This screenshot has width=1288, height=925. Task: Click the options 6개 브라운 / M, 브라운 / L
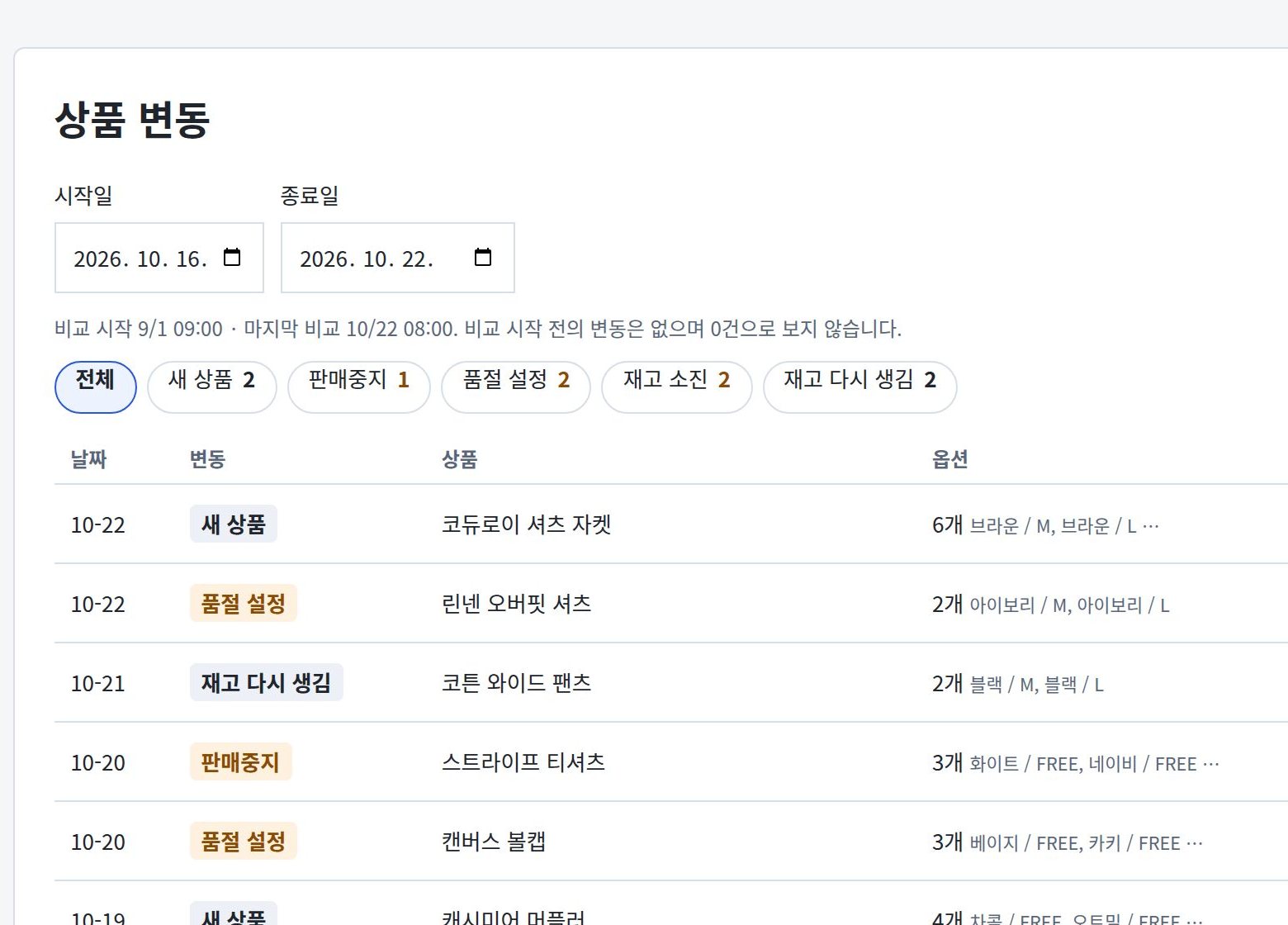point(1045,525)
